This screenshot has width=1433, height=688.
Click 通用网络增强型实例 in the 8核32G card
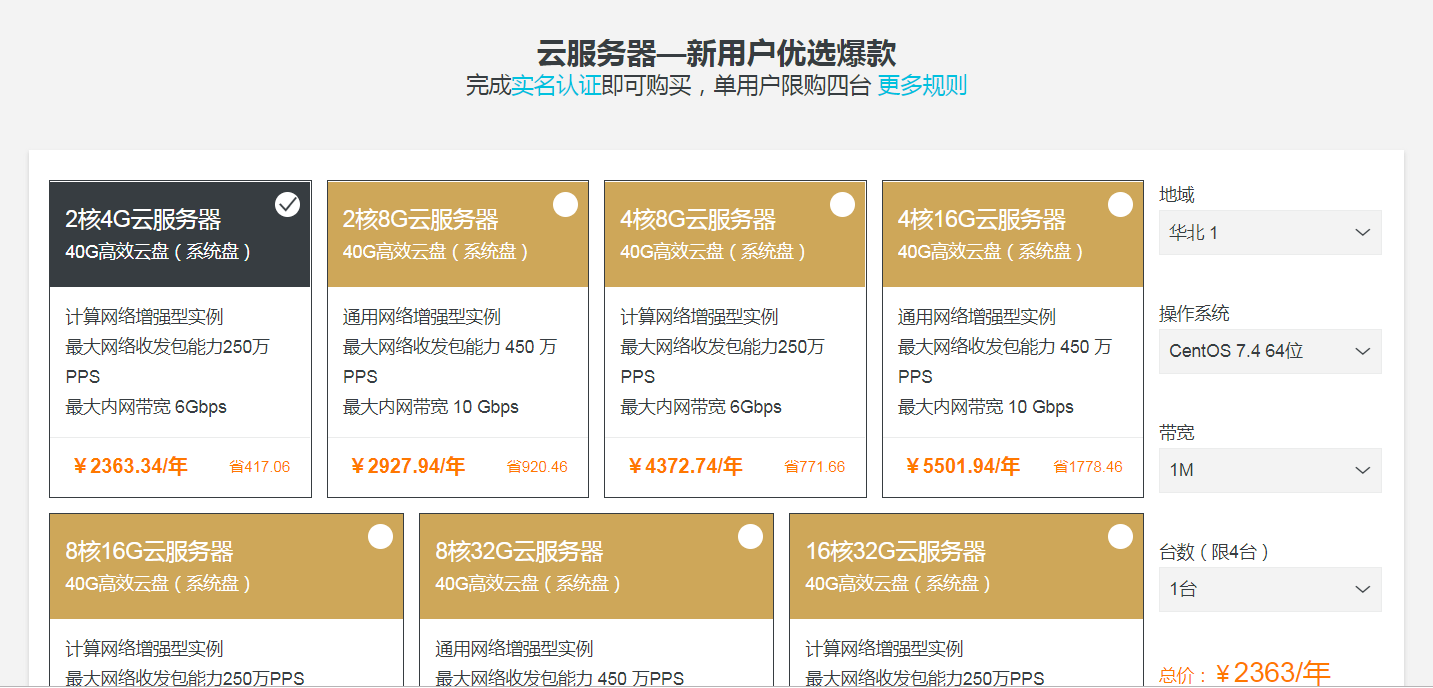pos(514,649)
